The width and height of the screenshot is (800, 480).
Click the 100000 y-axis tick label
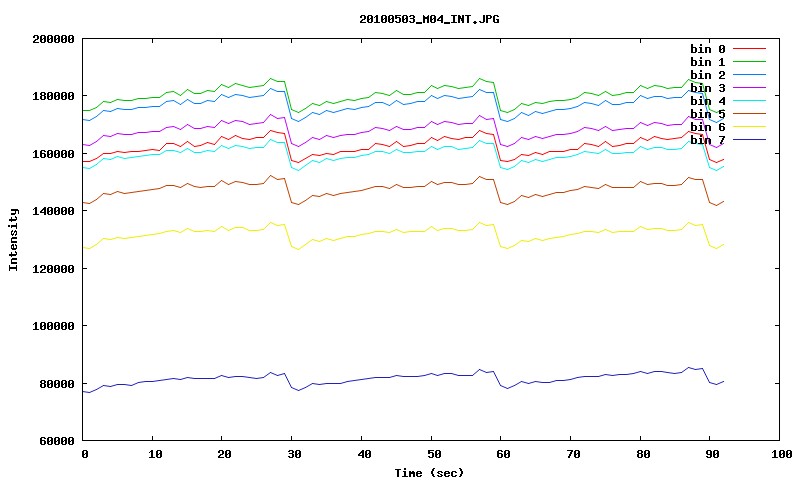53,326
